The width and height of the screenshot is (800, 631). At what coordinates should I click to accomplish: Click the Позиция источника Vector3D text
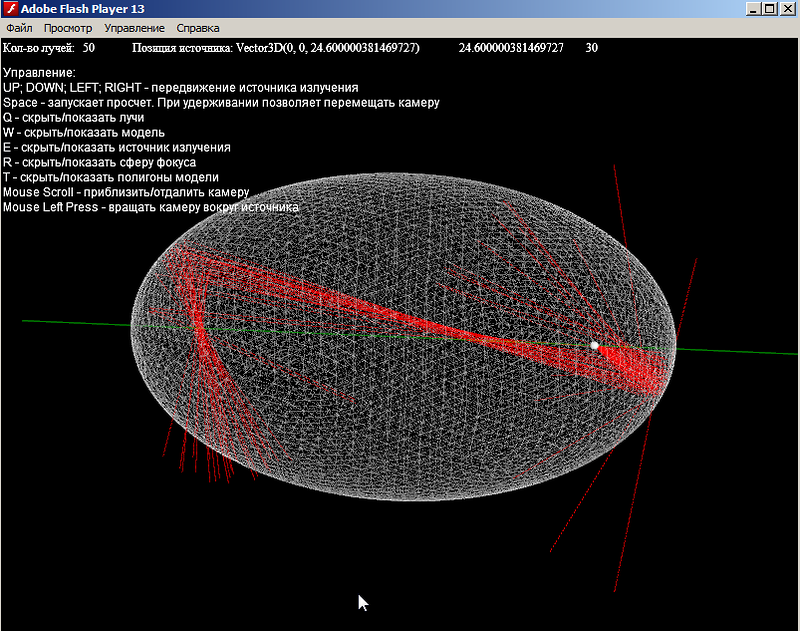coord(276,48)
